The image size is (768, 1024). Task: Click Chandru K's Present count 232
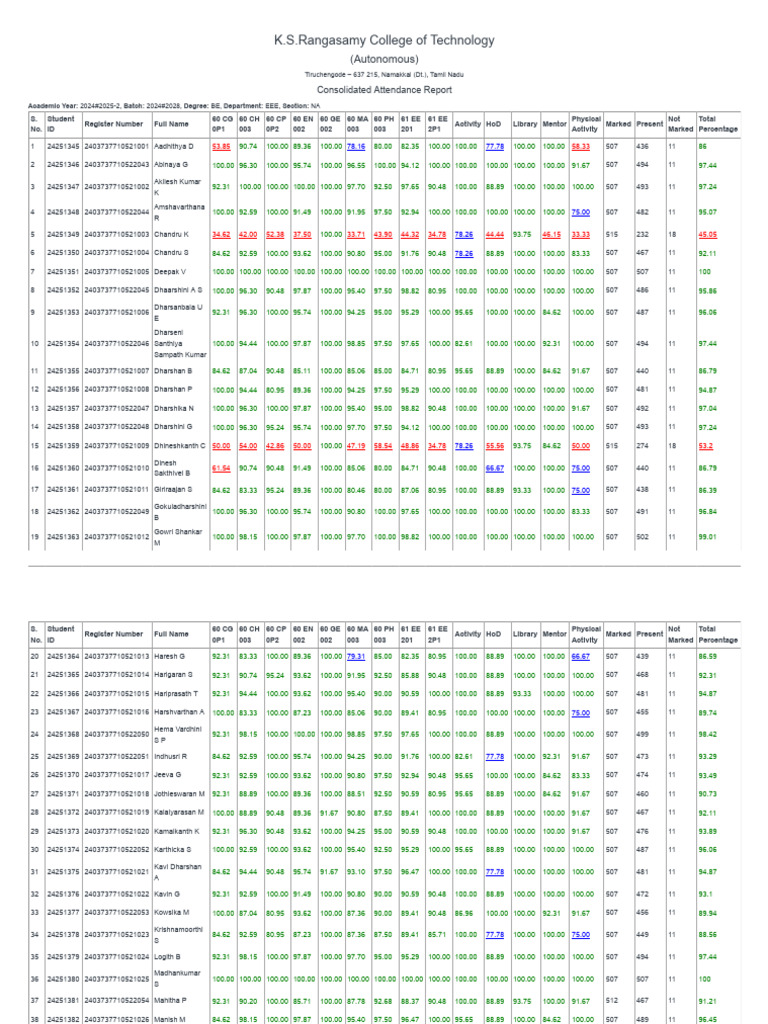643,234
